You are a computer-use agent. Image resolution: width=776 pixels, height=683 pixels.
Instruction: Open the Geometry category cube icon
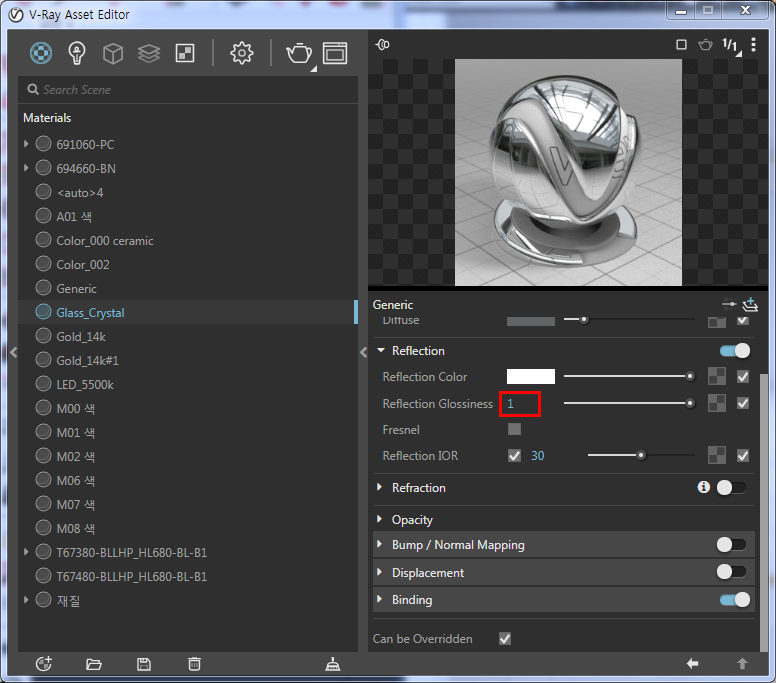(x=113, y=53)
